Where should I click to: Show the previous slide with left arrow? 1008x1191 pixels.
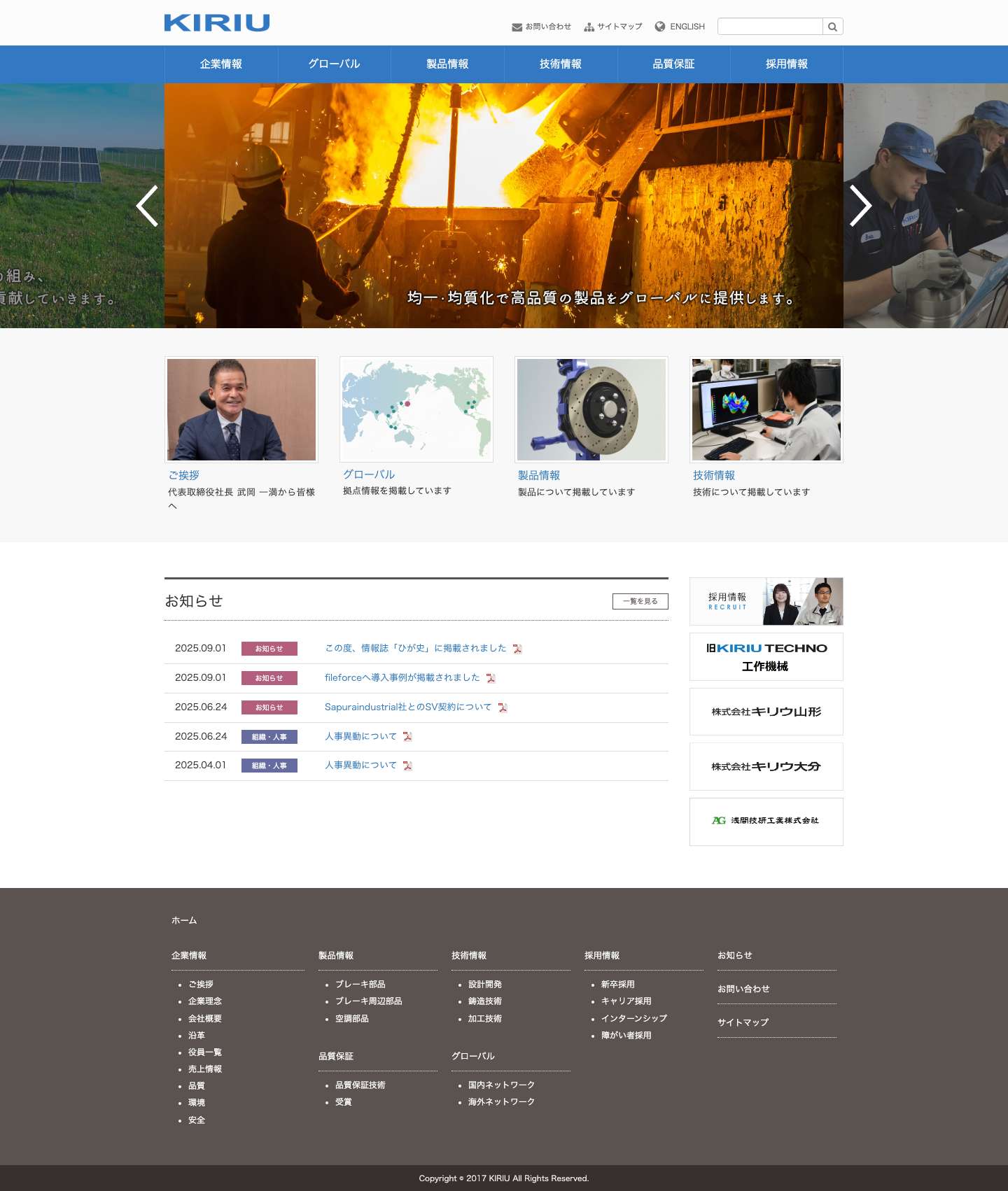click(147, 206)
